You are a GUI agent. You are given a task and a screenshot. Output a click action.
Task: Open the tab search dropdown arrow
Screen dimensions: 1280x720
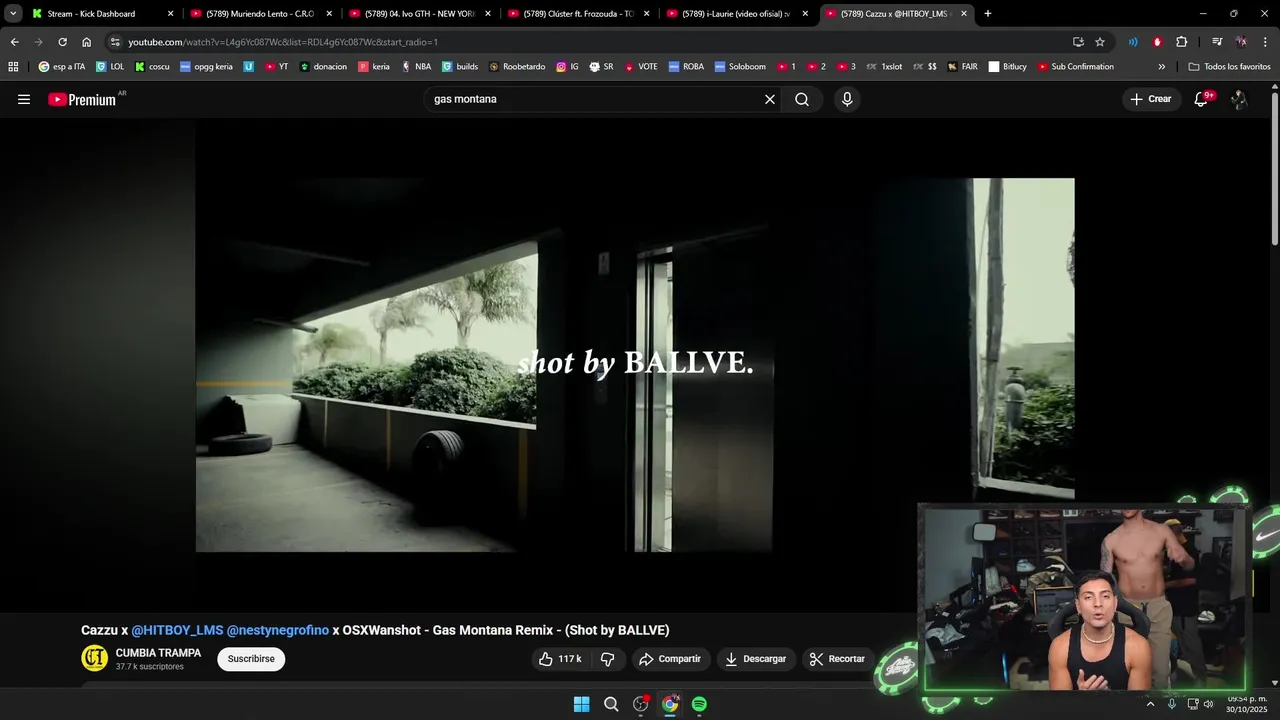coord(13,14)
